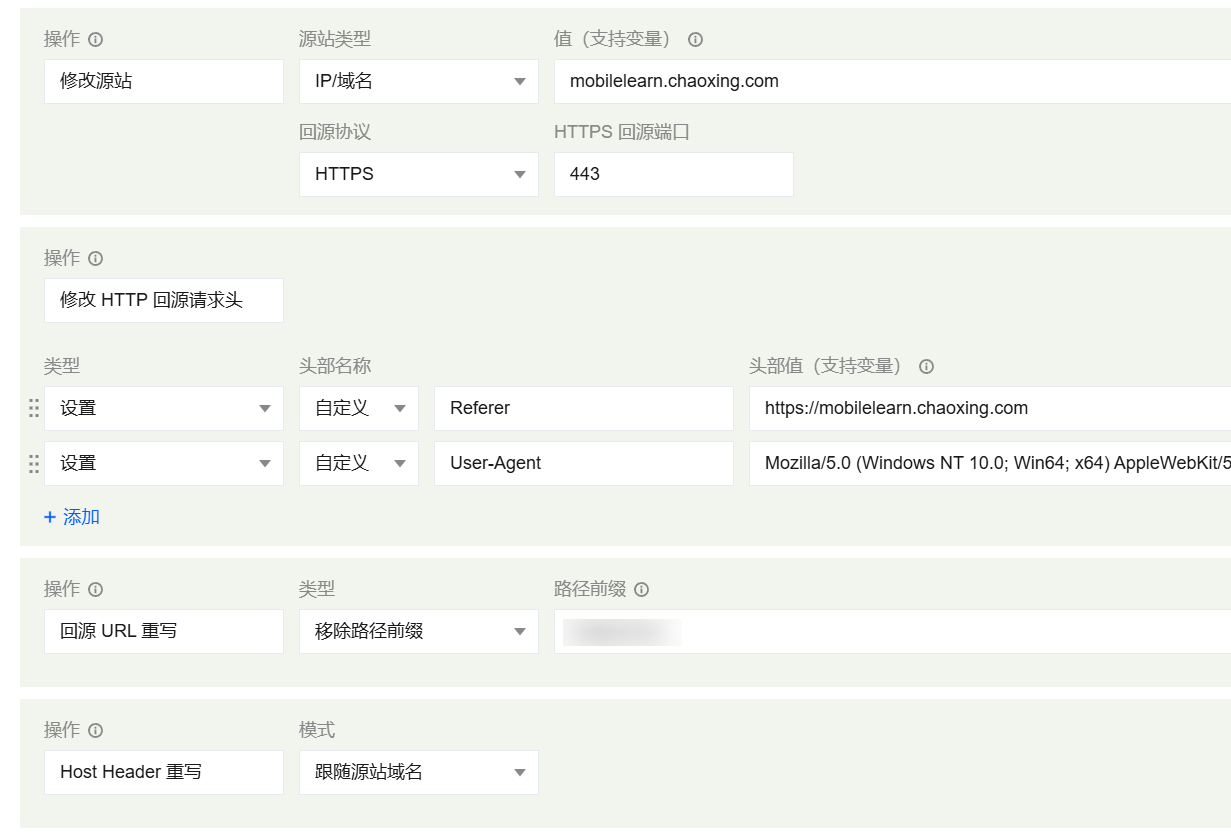Open the 源站类型 IP/域名 dropdown
This screenshot has height=839, width=1231.
[x=418, y=82]
